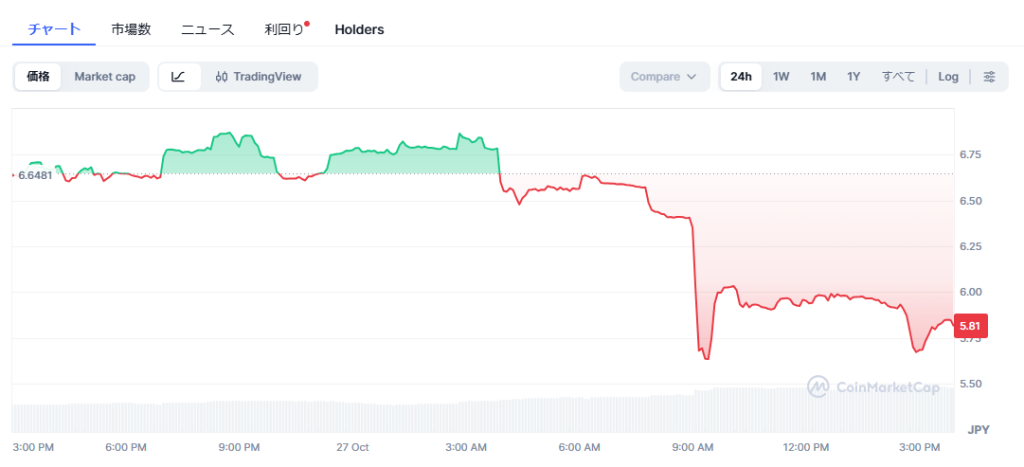Enable the Log scale
The width and height of the screenshot is (1024, 467).
[x=948, y=77]
